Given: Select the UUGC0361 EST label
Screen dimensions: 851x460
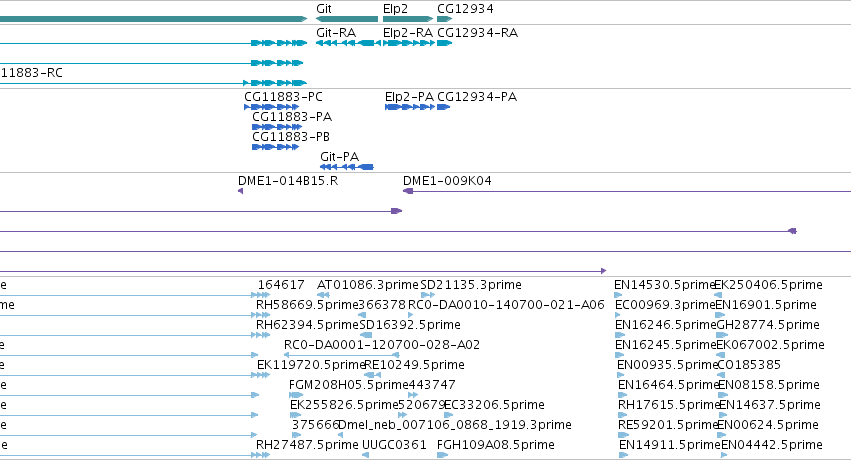Looking at the screenshot, I should tap(395, 445).
